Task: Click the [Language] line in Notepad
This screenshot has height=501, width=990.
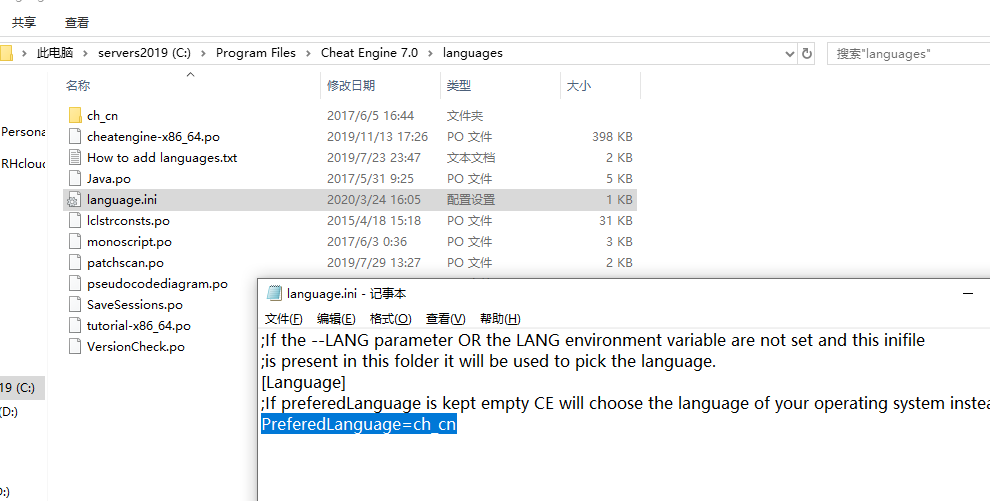Action: [303, 382]
